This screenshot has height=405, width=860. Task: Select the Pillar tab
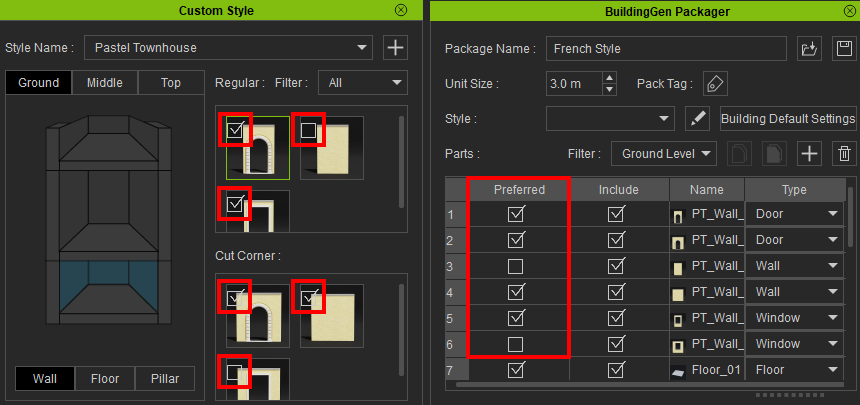165,379
